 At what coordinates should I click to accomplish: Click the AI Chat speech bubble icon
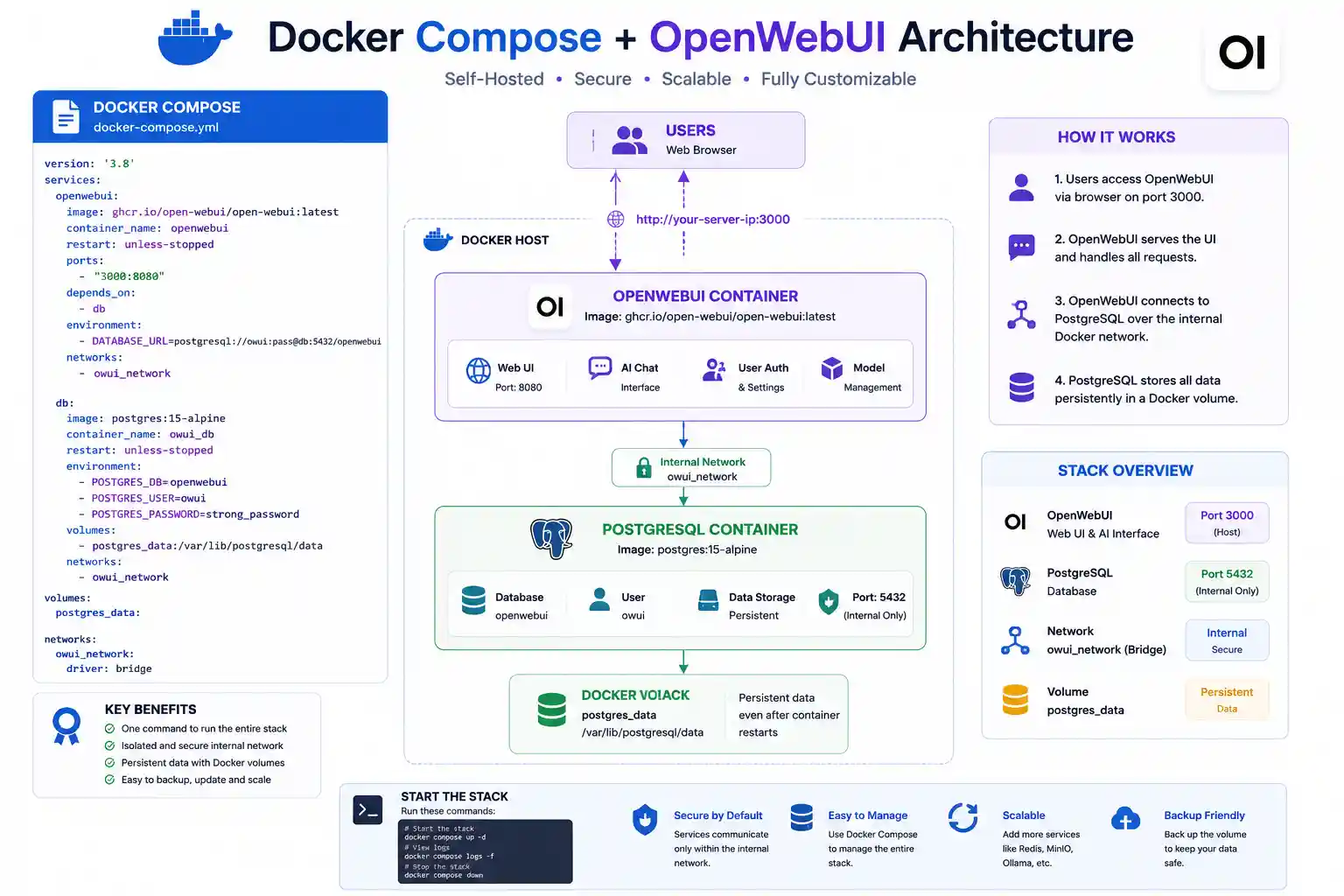tap(600, 367)
